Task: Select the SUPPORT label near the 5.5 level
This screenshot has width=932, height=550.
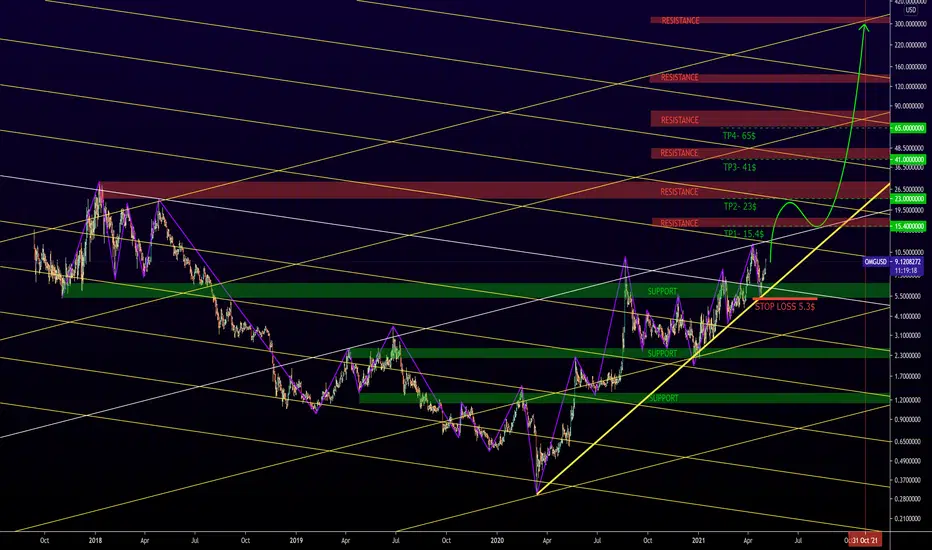Action: (662, 291)
